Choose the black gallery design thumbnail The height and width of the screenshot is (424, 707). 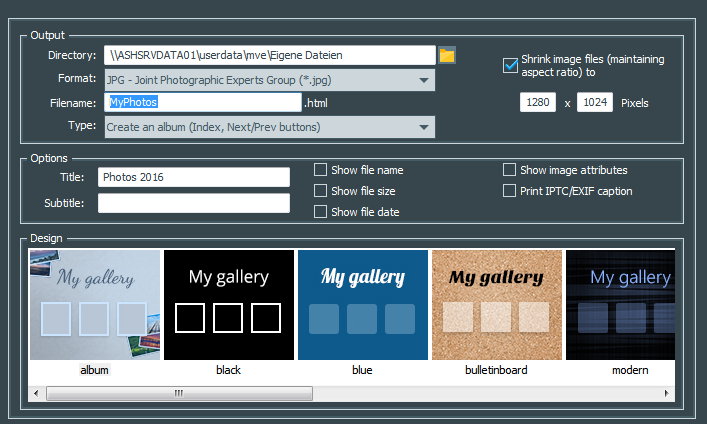(x=229, y=305)
